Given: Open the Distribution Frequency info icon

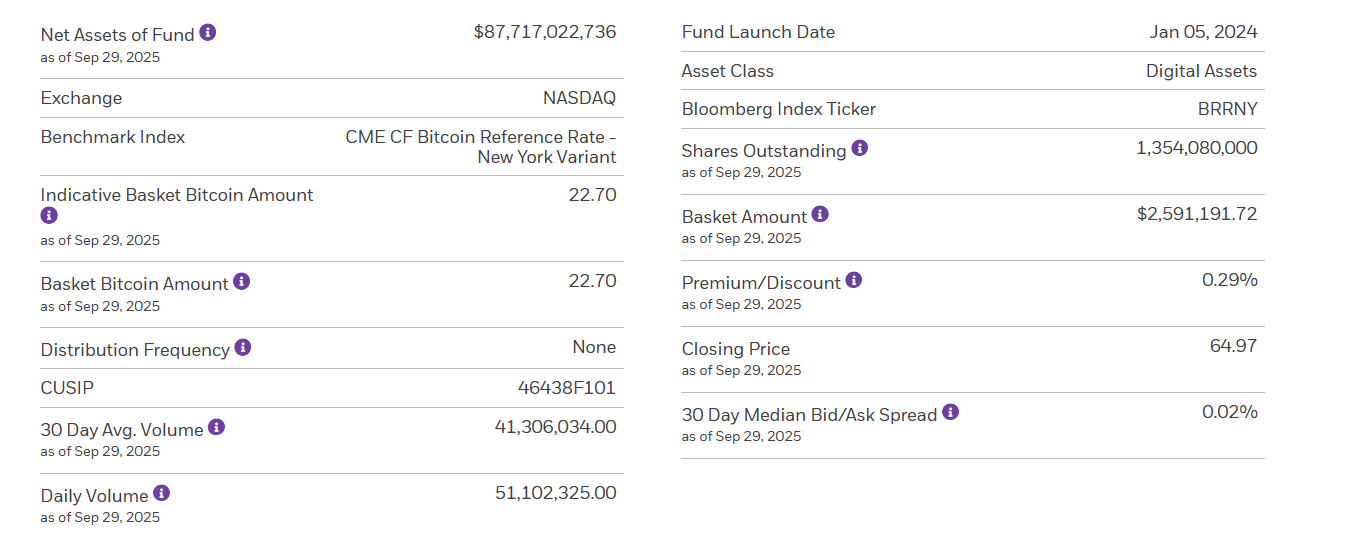Looking at the screenshot, I should 243,347.
